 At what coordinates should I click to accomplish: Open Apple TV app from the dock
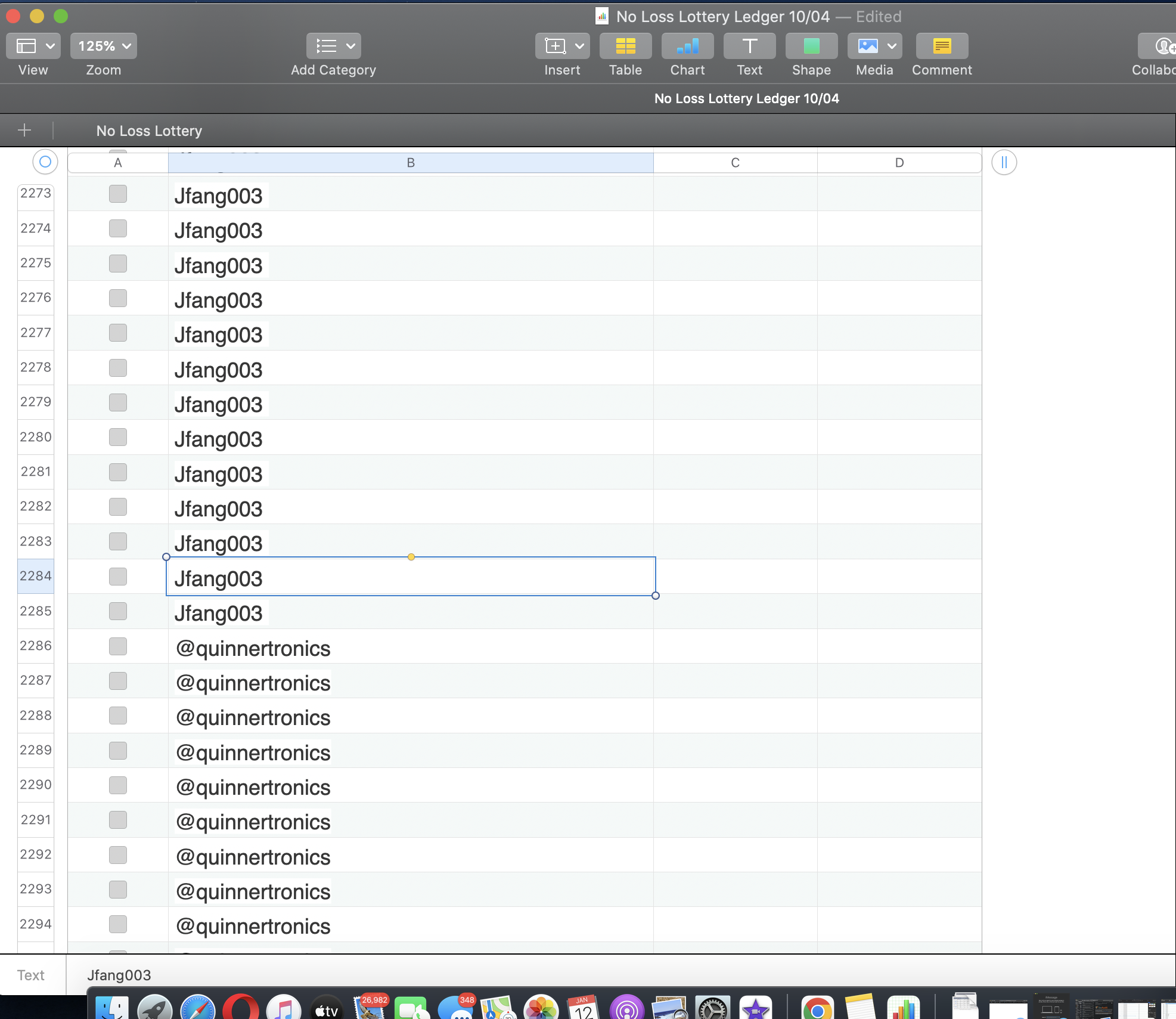click(x=327, y=1008)
